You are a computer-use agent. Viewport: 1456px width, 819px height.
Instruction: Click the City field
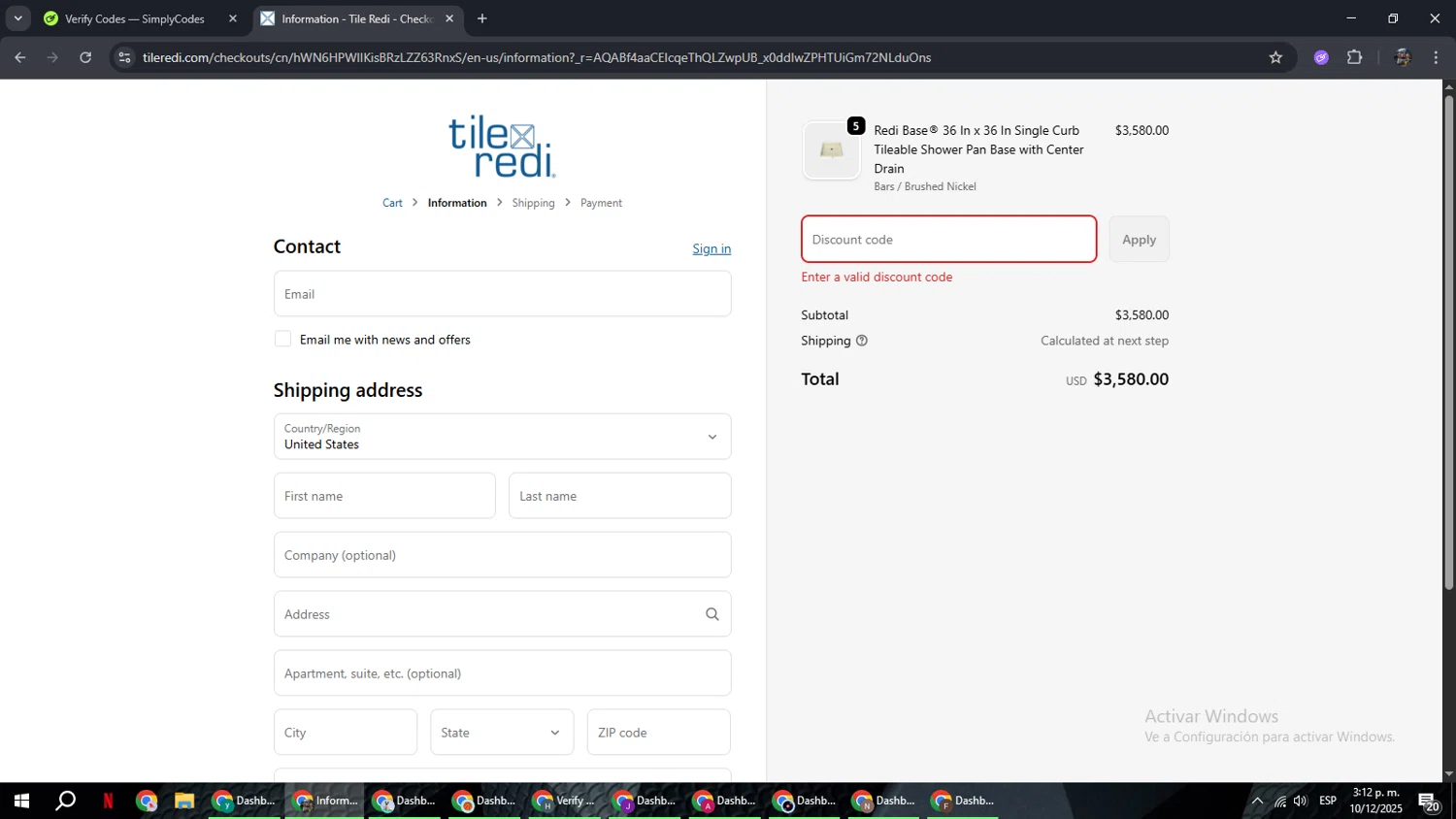(x=345, y=733)
